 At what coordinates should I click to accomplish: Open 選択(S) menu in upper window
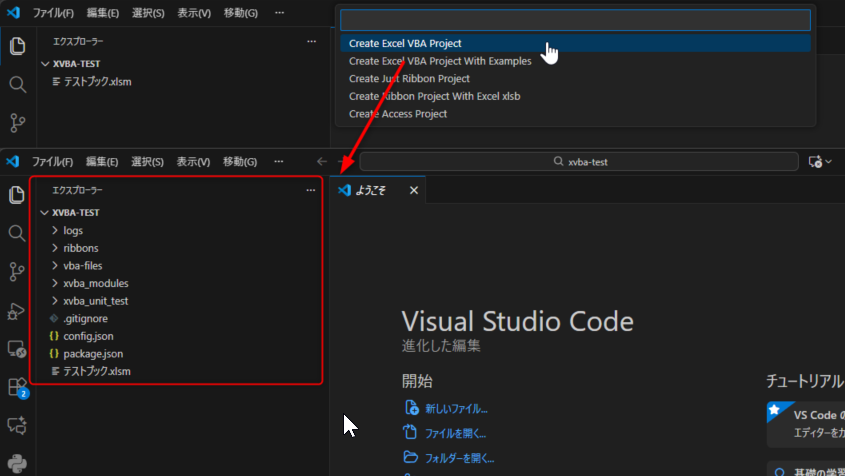[148, 13]
